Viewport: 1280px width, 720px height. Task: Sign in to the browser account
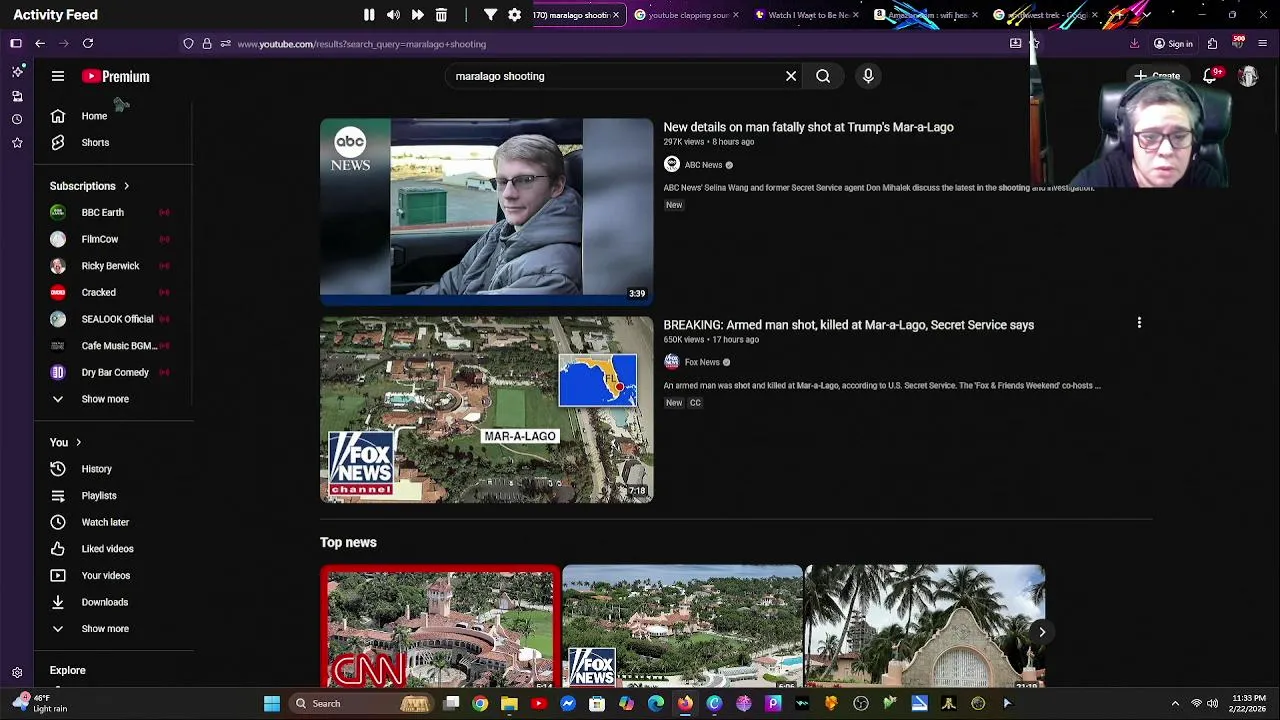coord(1173,44)
